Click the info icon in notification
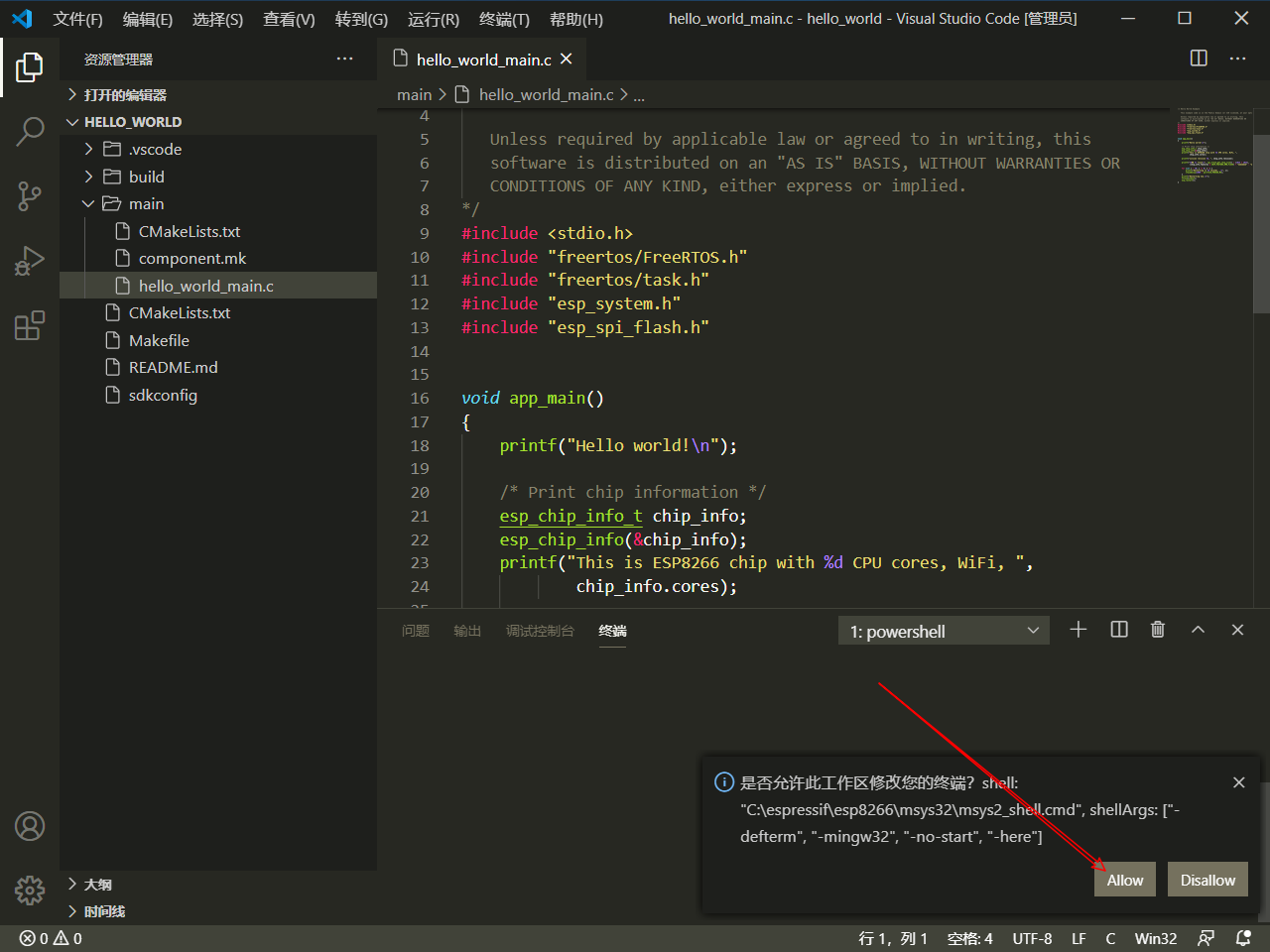The height and width of the screenshot is (952, 1270). (724, 782)
